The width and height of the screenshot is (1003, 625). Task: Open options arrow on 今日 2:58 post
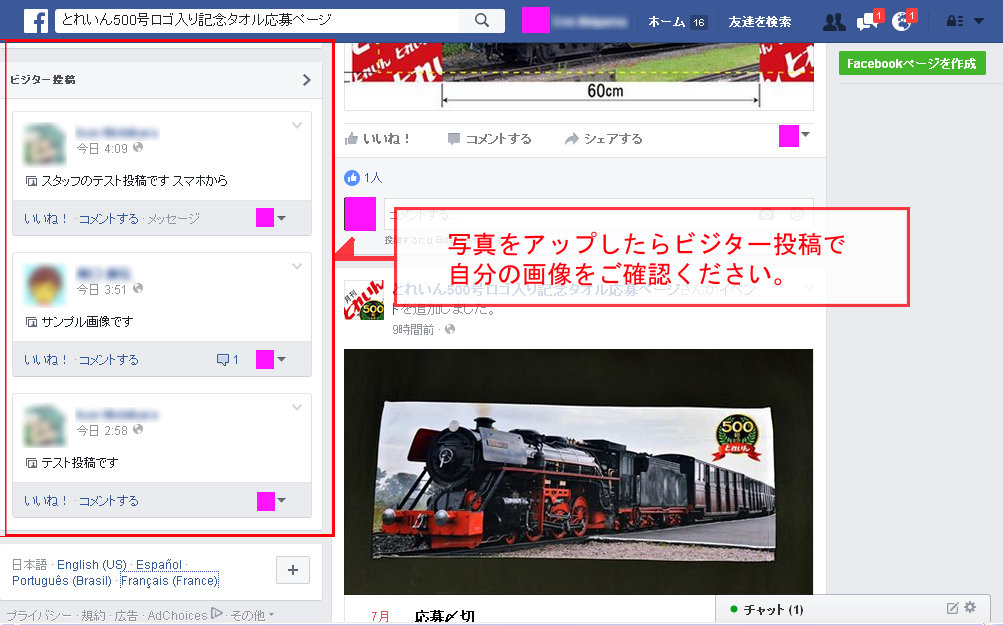tap(297, 407)
